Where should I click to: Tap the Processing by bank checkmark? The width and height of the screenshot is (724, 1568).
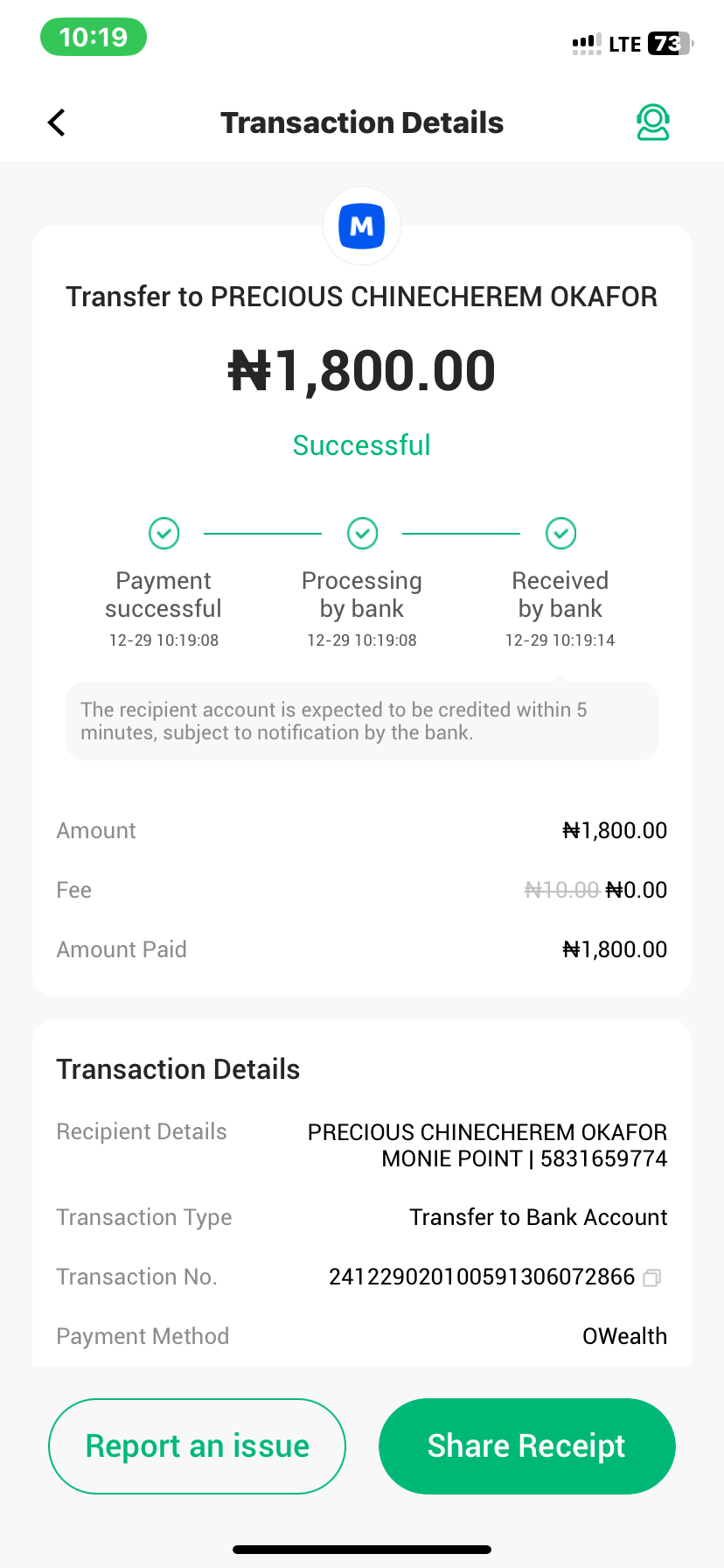[x=362, y=533]
